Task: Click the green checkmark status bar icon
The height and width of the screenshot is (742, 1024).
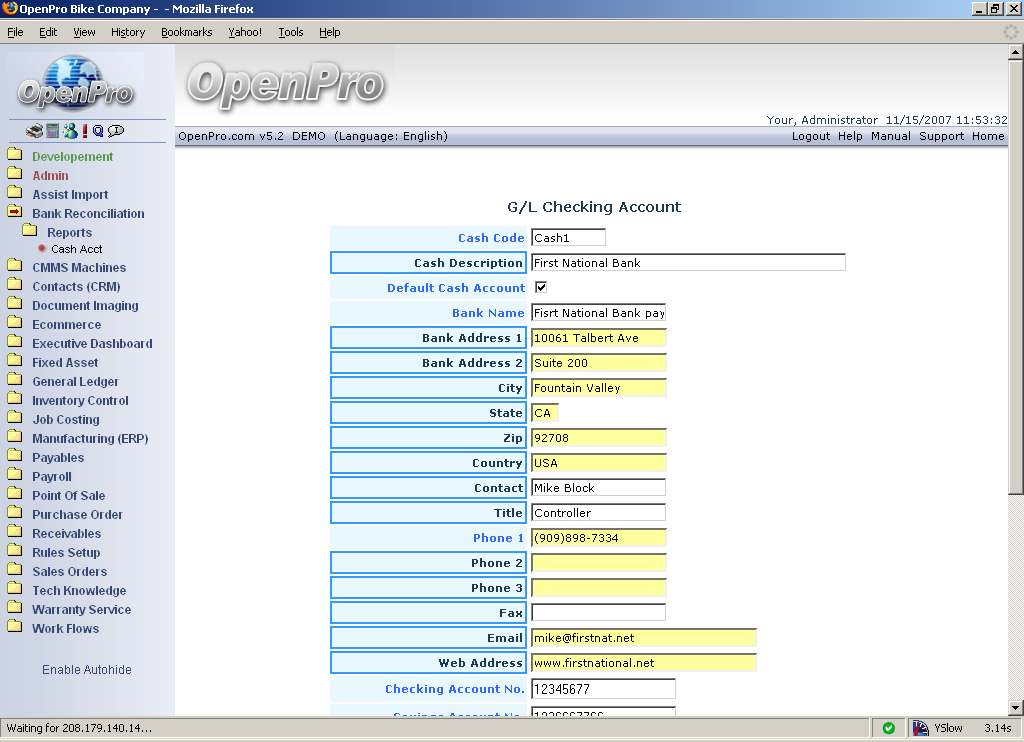Action: coord(888,728)
